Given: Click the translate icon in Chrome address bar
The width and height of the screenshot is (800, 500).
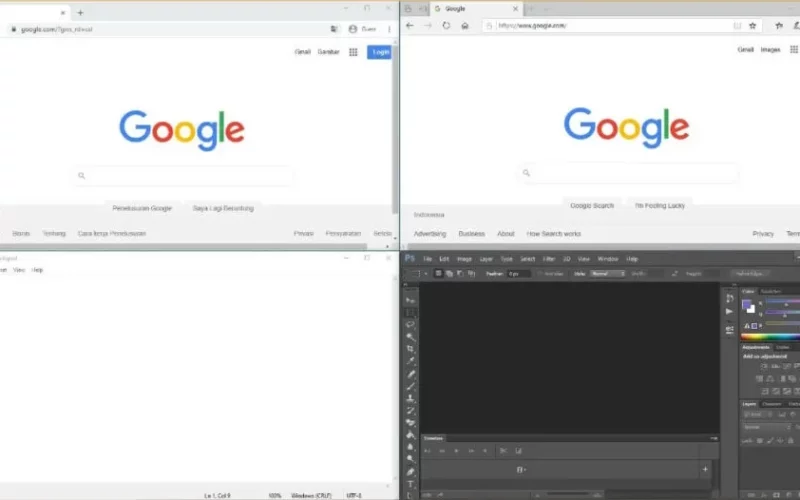Looking at the screenshot, I should 334,29.
